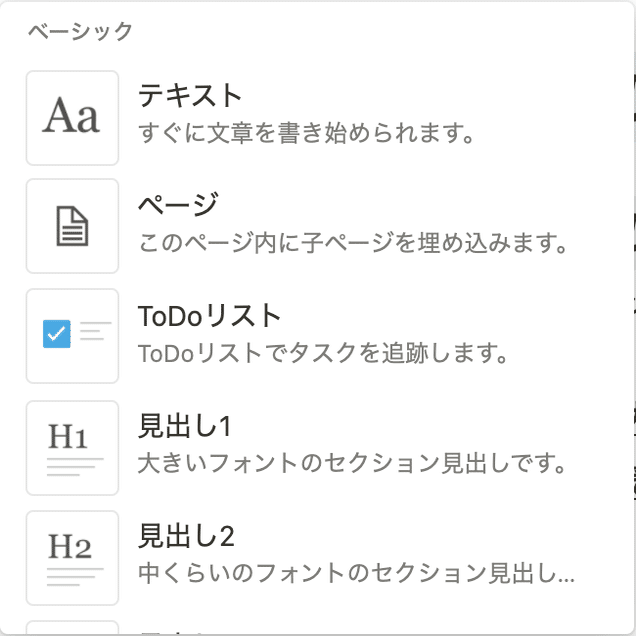Insert a 見出し2 heading block
The height and width of the screenshot is (636, 636).
(186, 537)
